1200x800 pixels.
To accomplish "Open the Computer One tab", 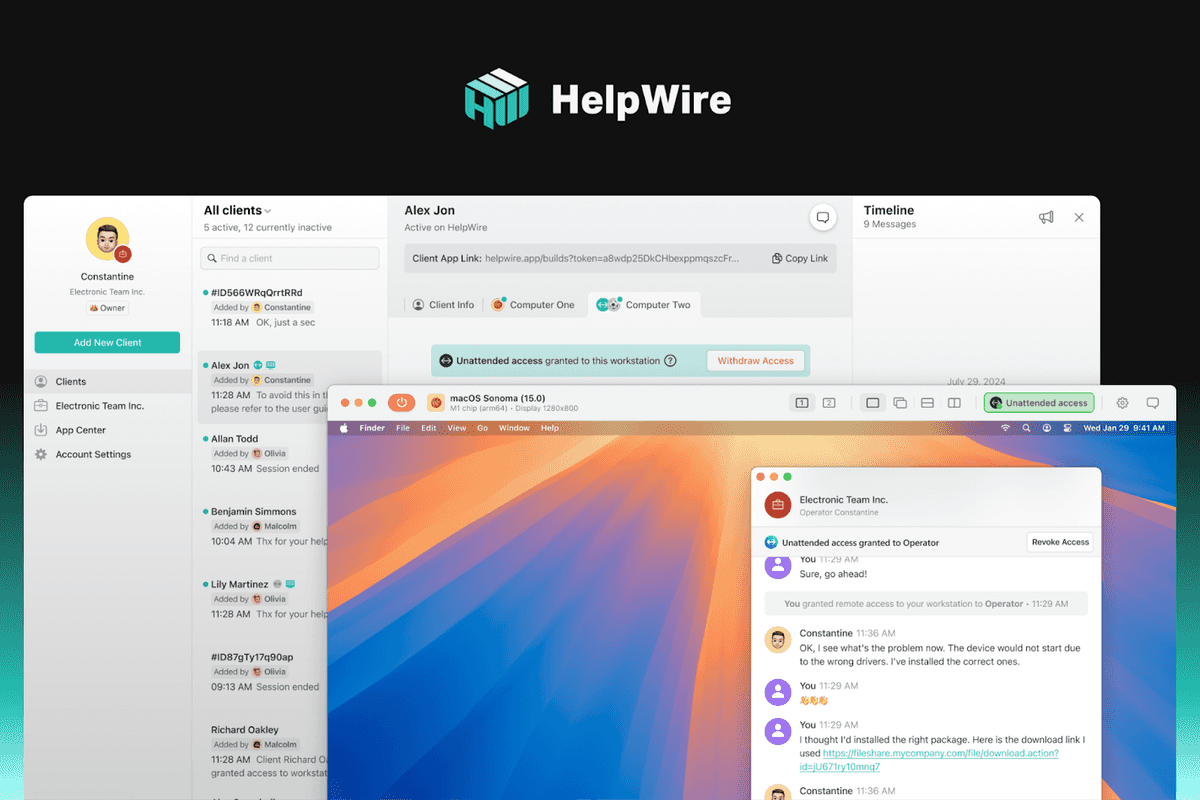I will tap(534, 304).
